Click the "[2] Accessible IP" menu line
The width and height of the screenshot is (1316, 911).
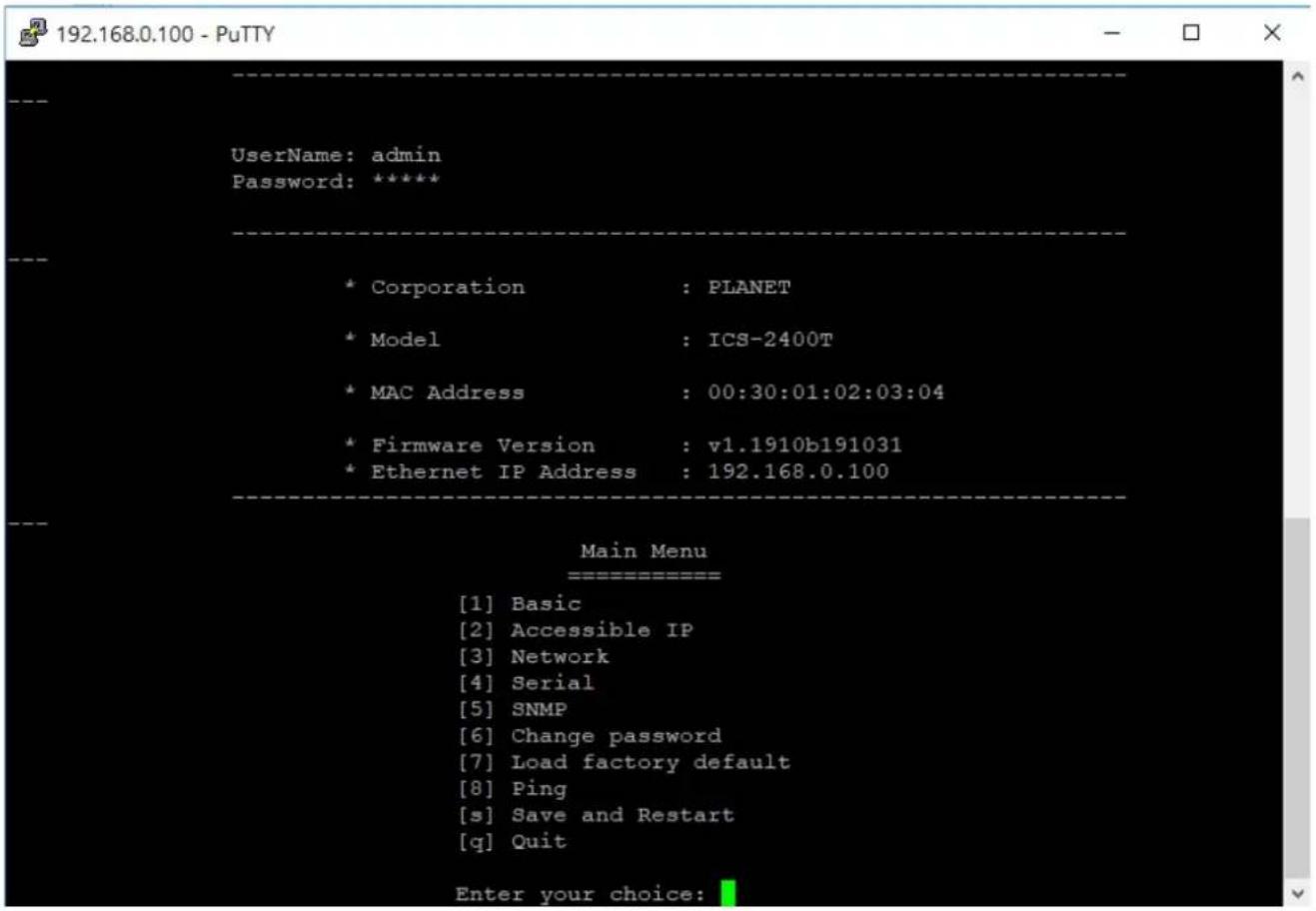click(x=576, y=630)
